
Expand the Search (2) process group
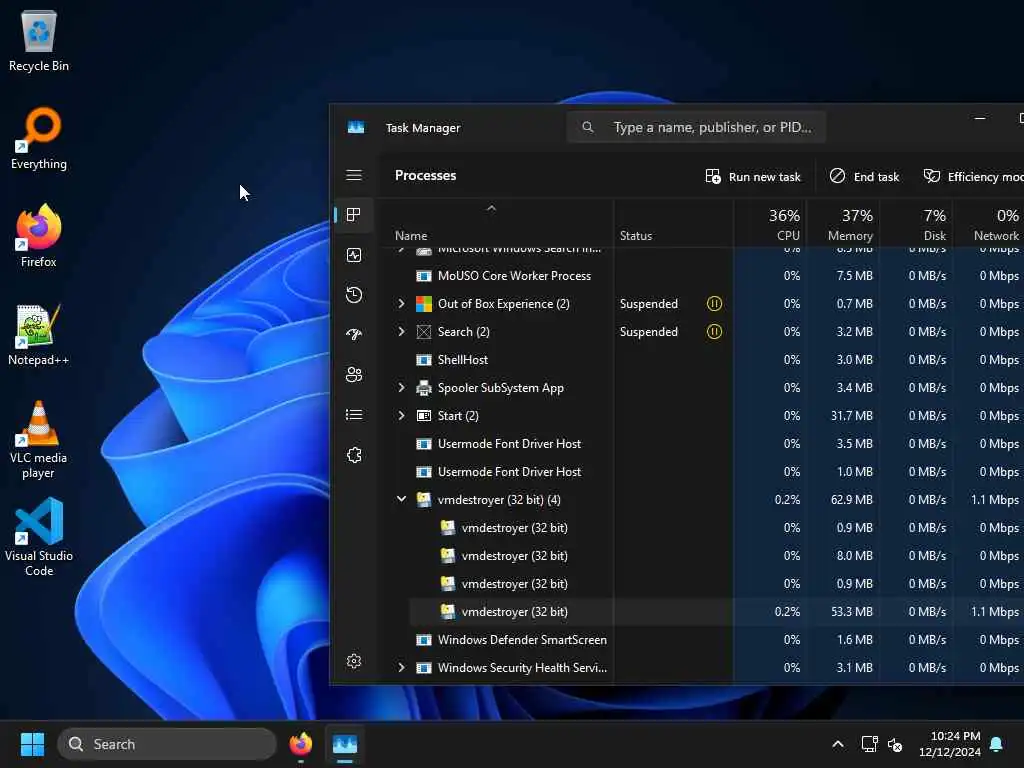click(401, 332)
